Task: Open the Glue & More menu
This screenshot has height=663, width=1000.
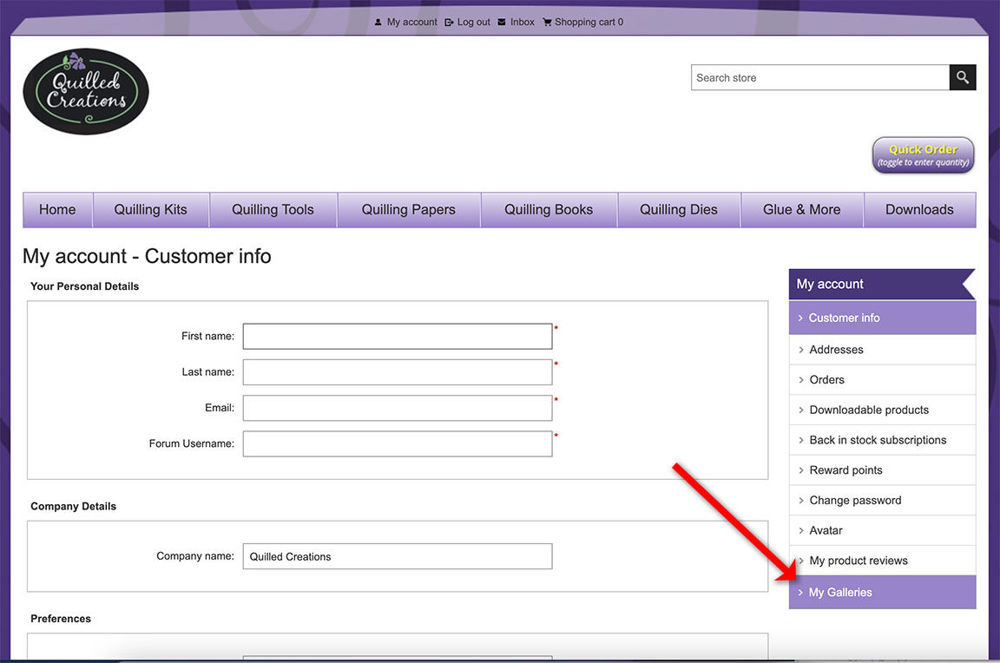Action: tap(802, 210)
